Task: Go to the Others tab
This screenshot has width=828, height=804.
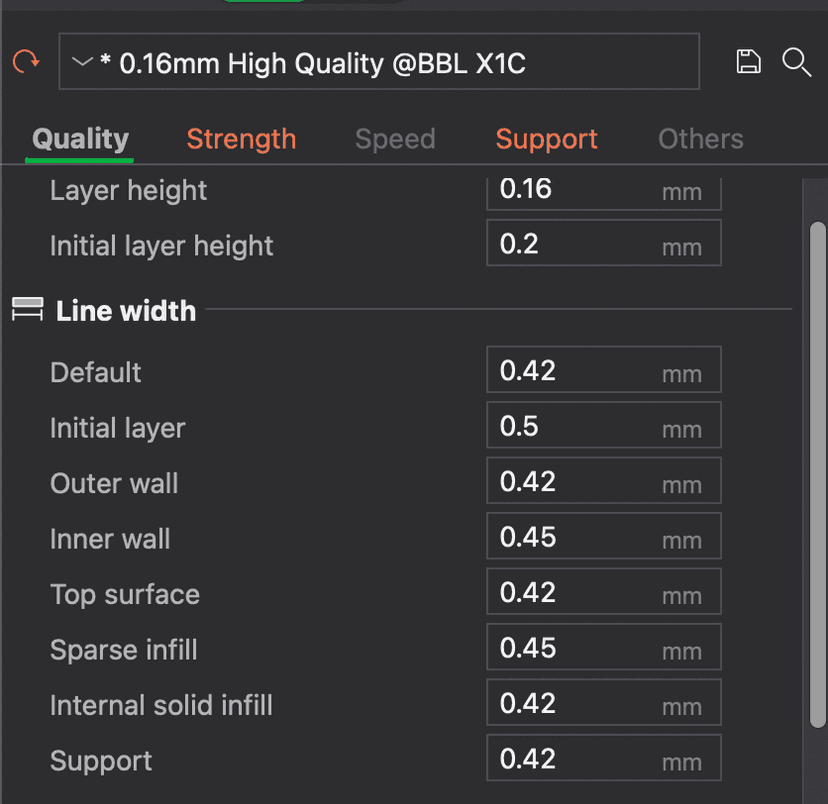Action: pos(700,139)
